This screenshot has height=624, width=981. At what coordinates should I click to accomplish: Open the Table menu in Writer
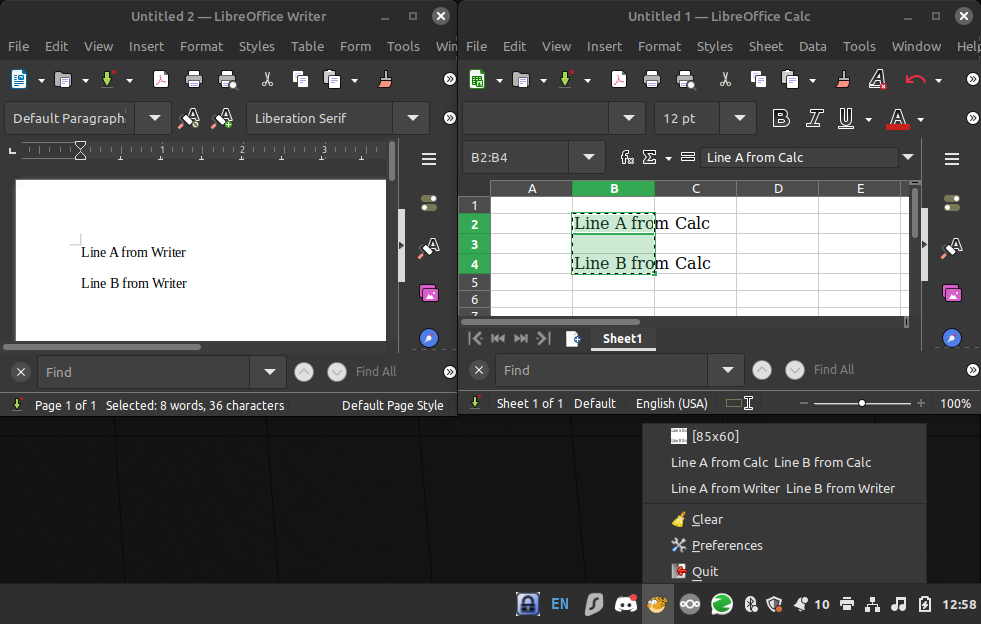coord(307,46)
